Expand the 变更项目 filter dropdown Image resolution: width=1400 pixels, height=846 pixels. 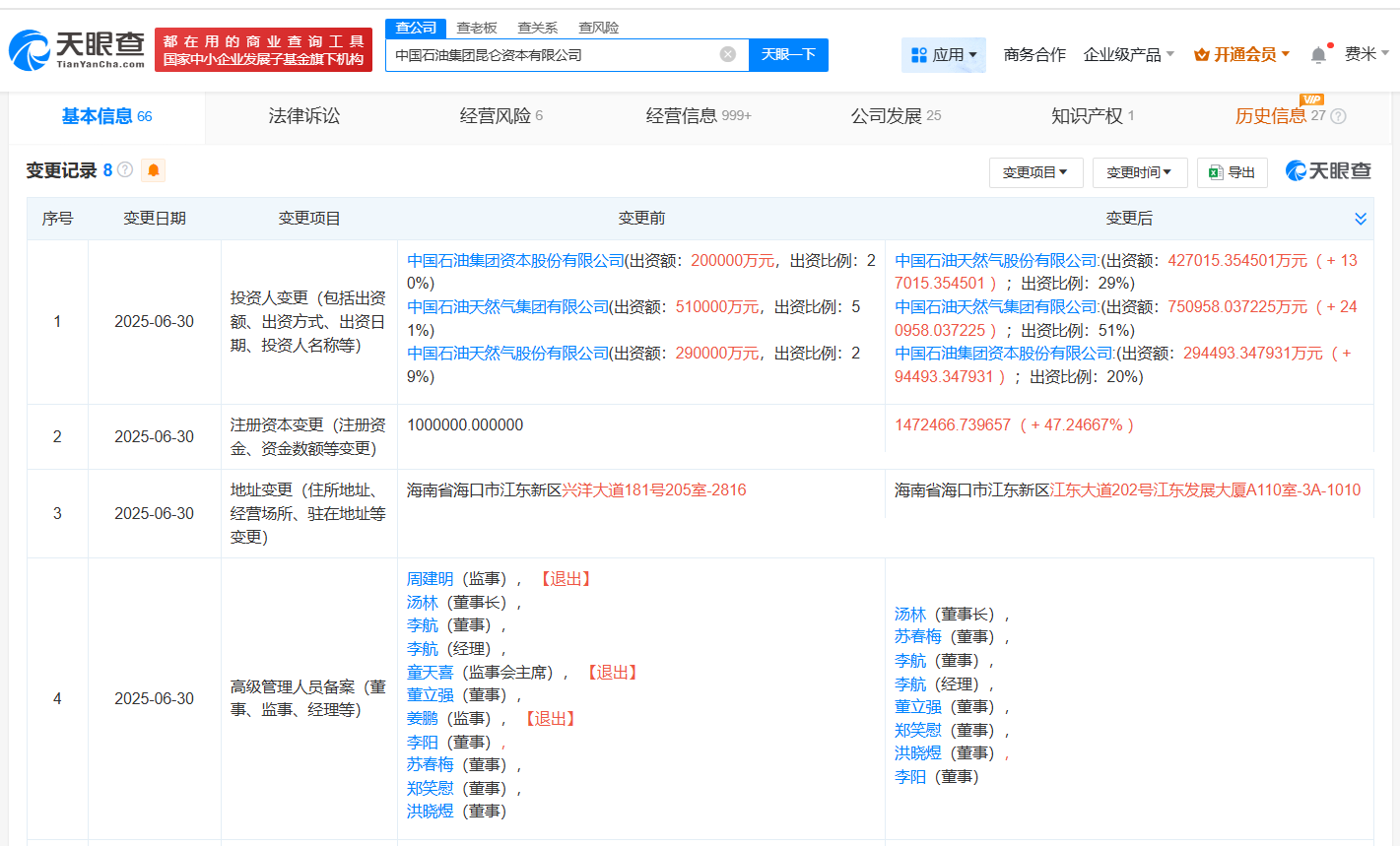click(x=1034, y=172)
